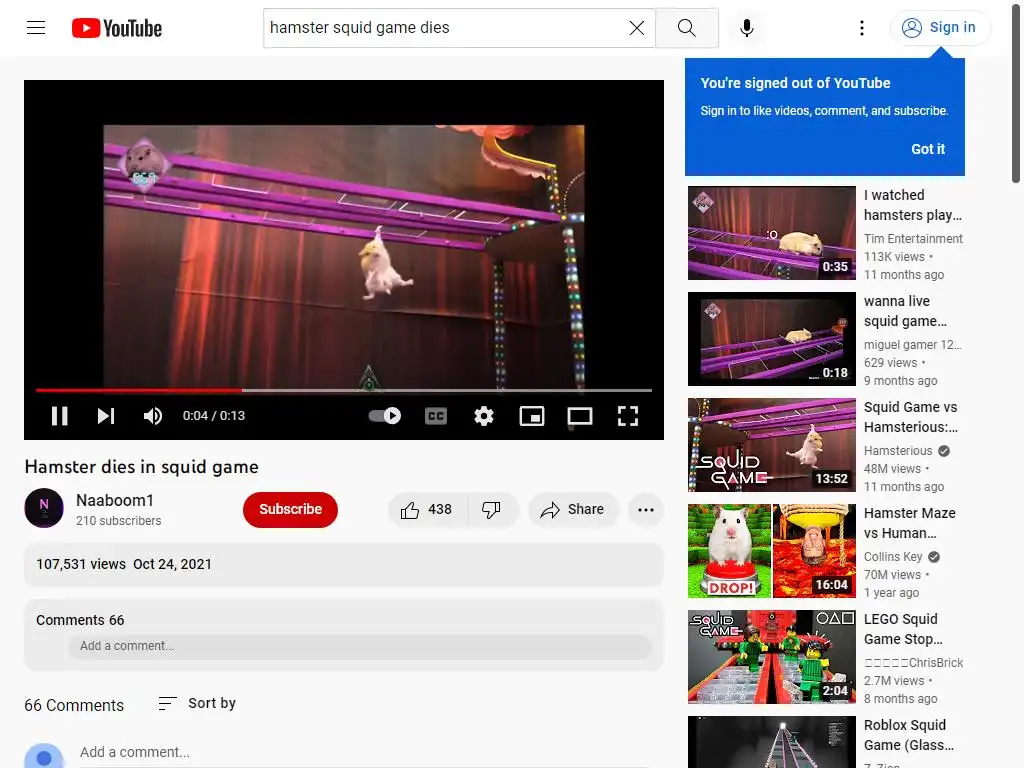The height and width of the screenshot is (768, 1024).
Task: Mute the video volume
Action: [x=153, y=416]
